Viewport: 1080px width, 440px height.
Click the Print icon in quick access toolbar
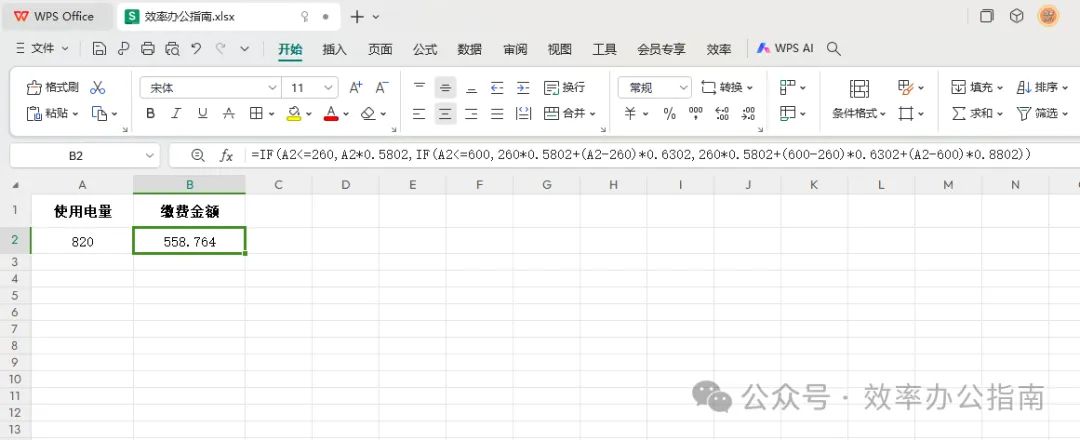[x=147, y=49]
